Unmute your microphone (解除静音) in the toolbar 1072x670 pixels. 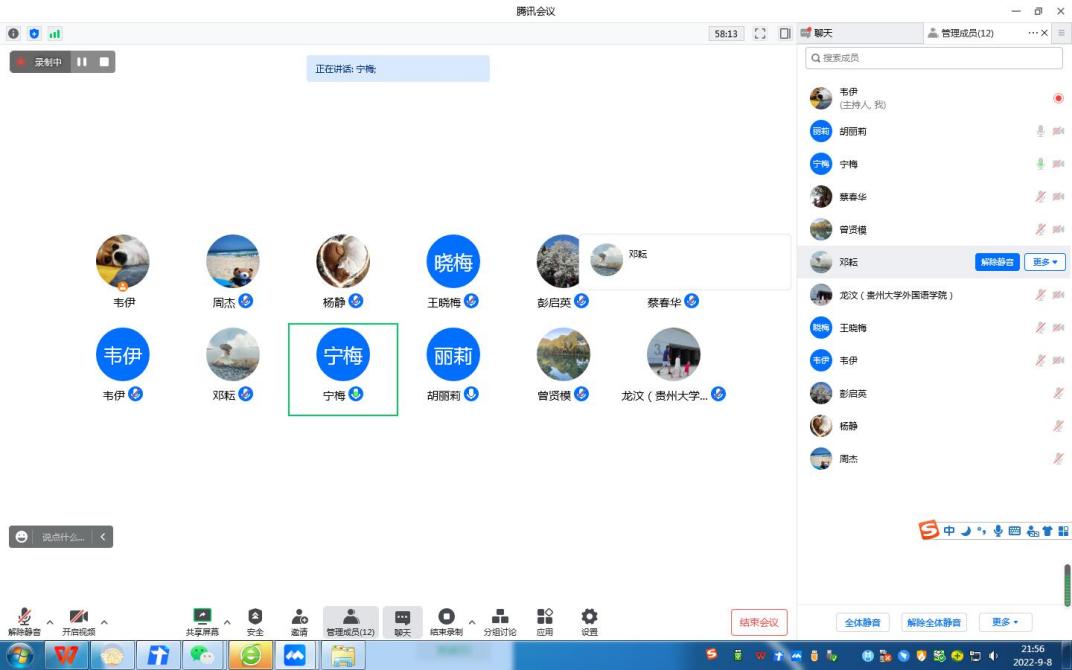click(24, 621)
